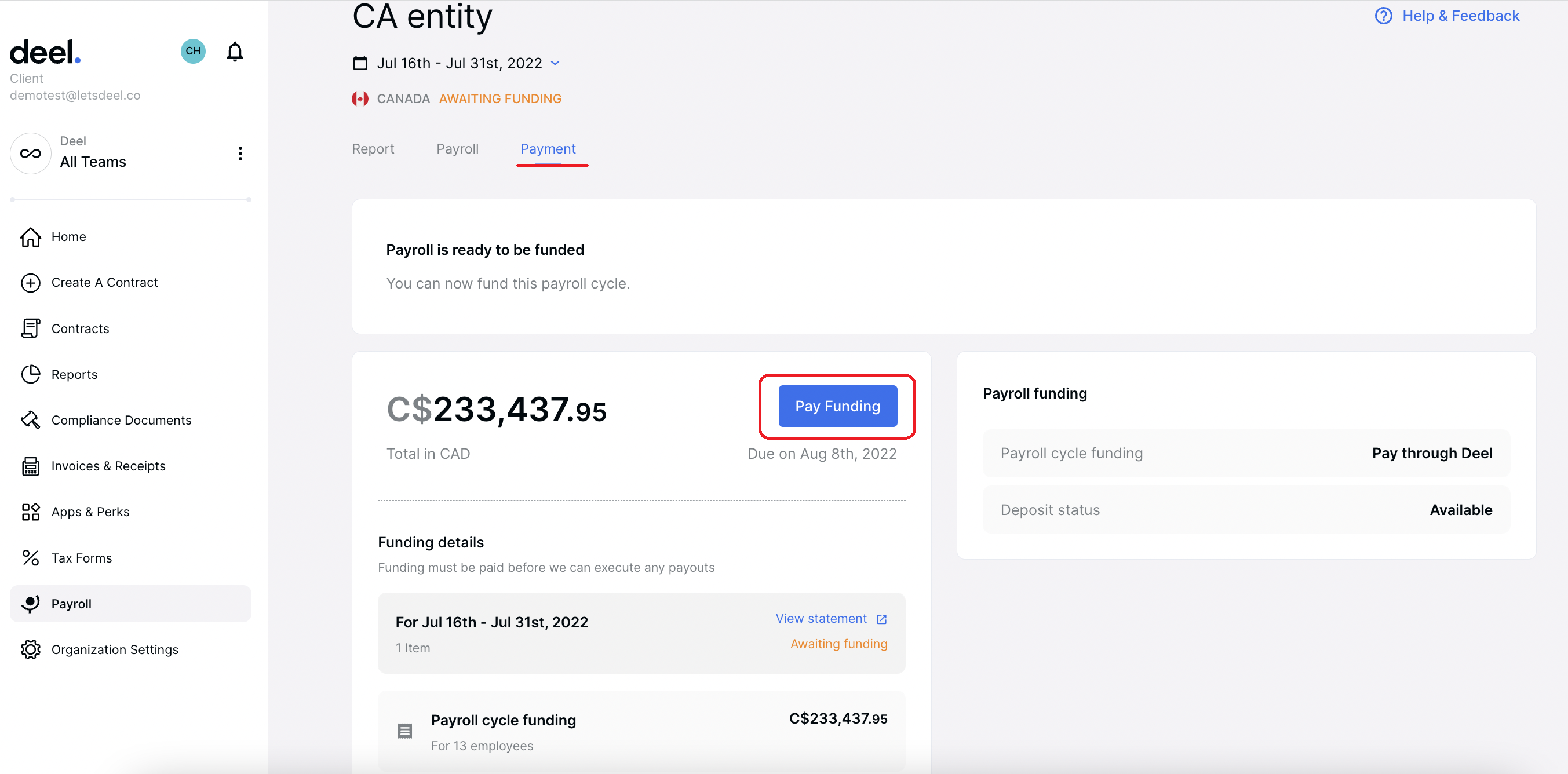Open the Contracts section icon

(x=31, y=328)
